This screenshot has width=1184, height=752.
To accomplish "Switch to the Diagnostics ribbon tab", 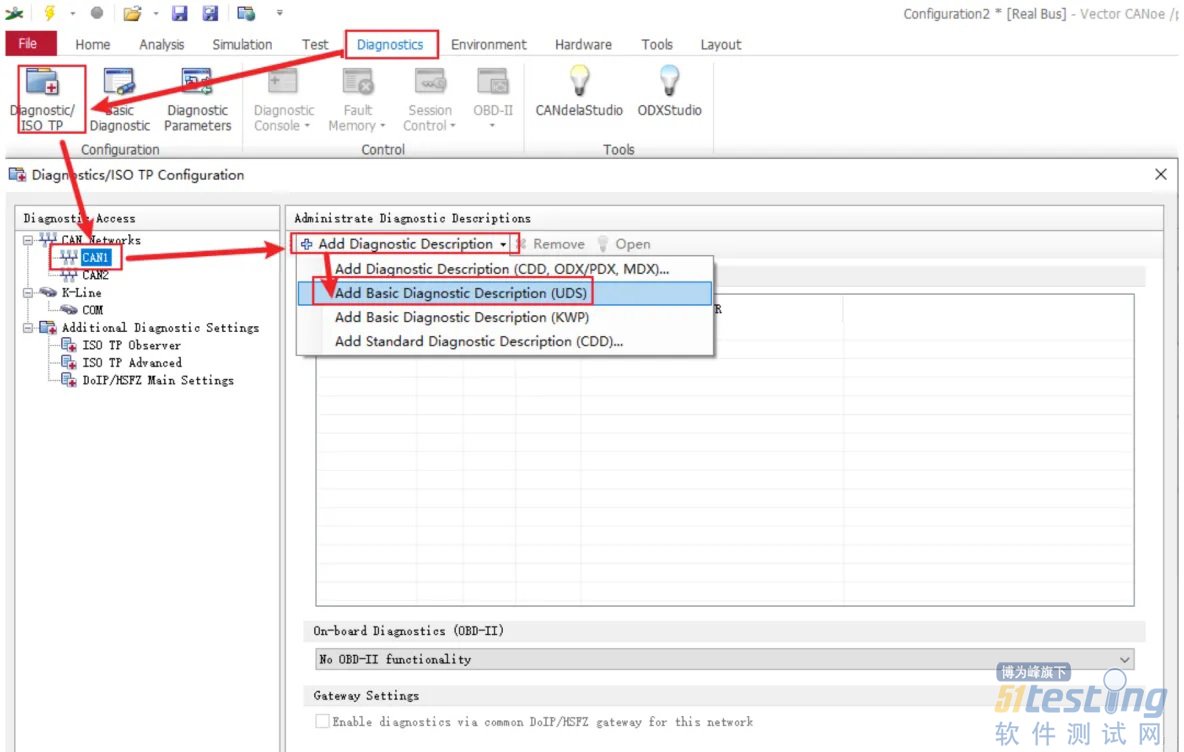I will coord(390,45).
